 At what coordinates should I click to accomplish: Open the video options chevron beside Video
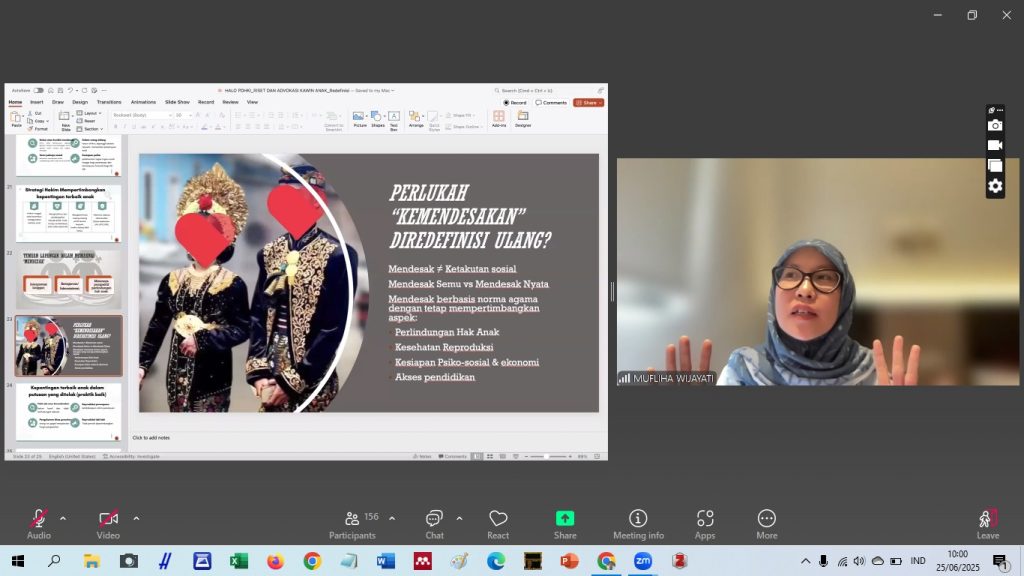[x=136, y=518]
